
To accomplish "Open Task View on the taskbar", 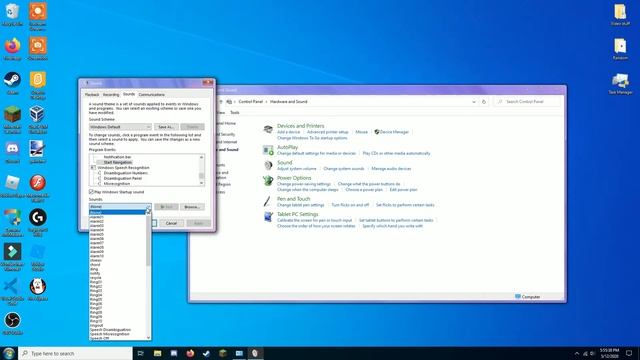I will pos(140,353).
